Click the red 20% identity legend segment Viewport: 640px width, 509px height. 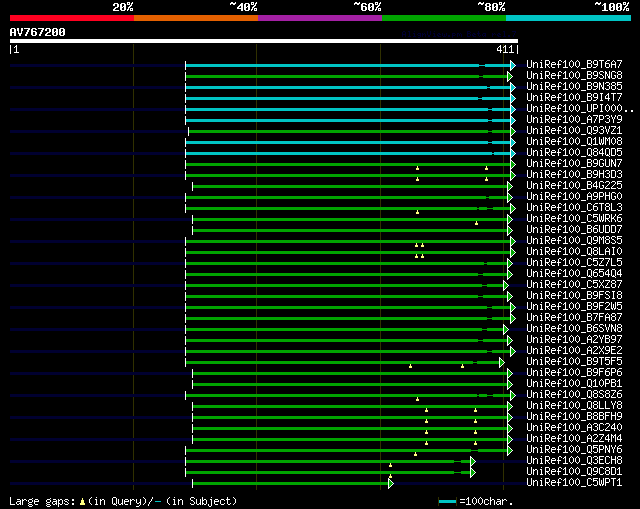pyautogui.click(x=72, y=18)
